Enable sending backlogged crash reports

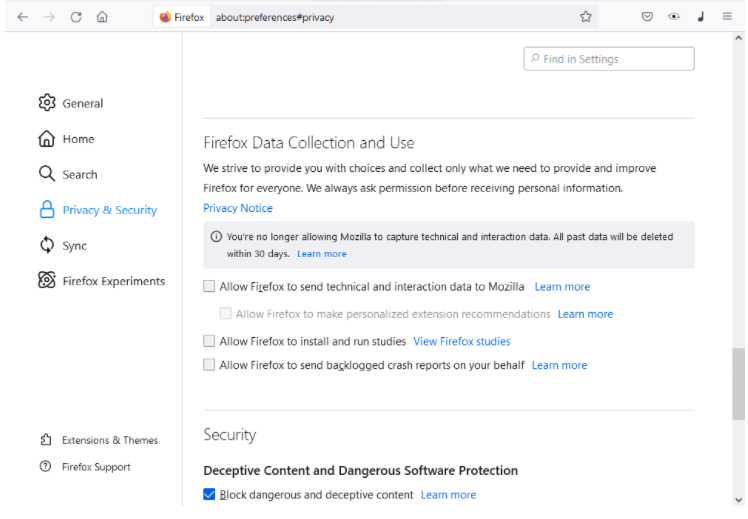pyautogui.click(x=209, y=365)
